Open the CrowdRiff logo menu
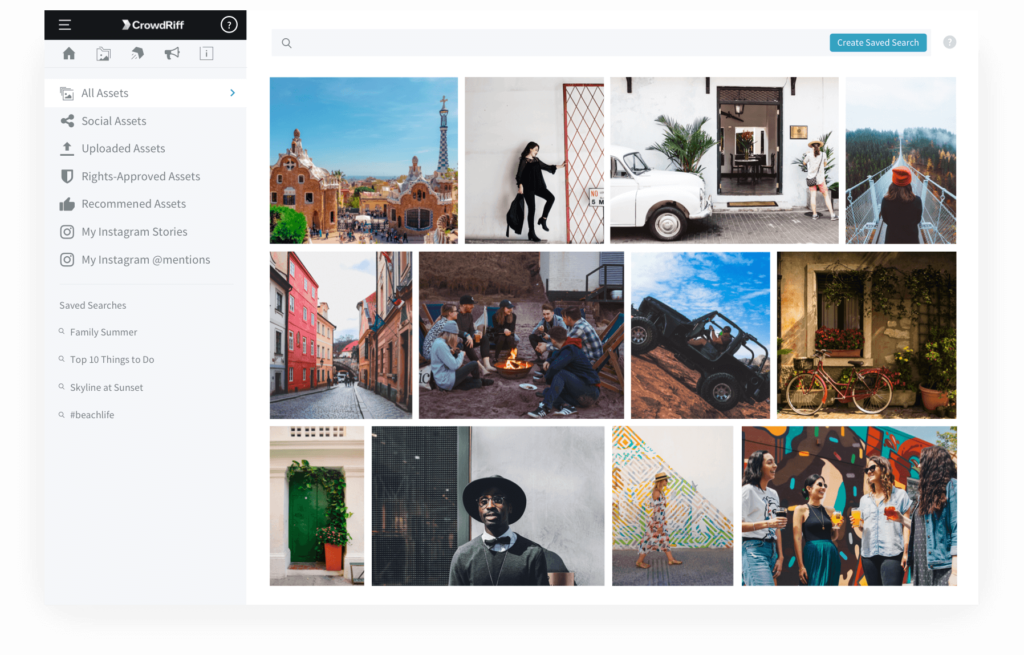 tap(152, 24)
